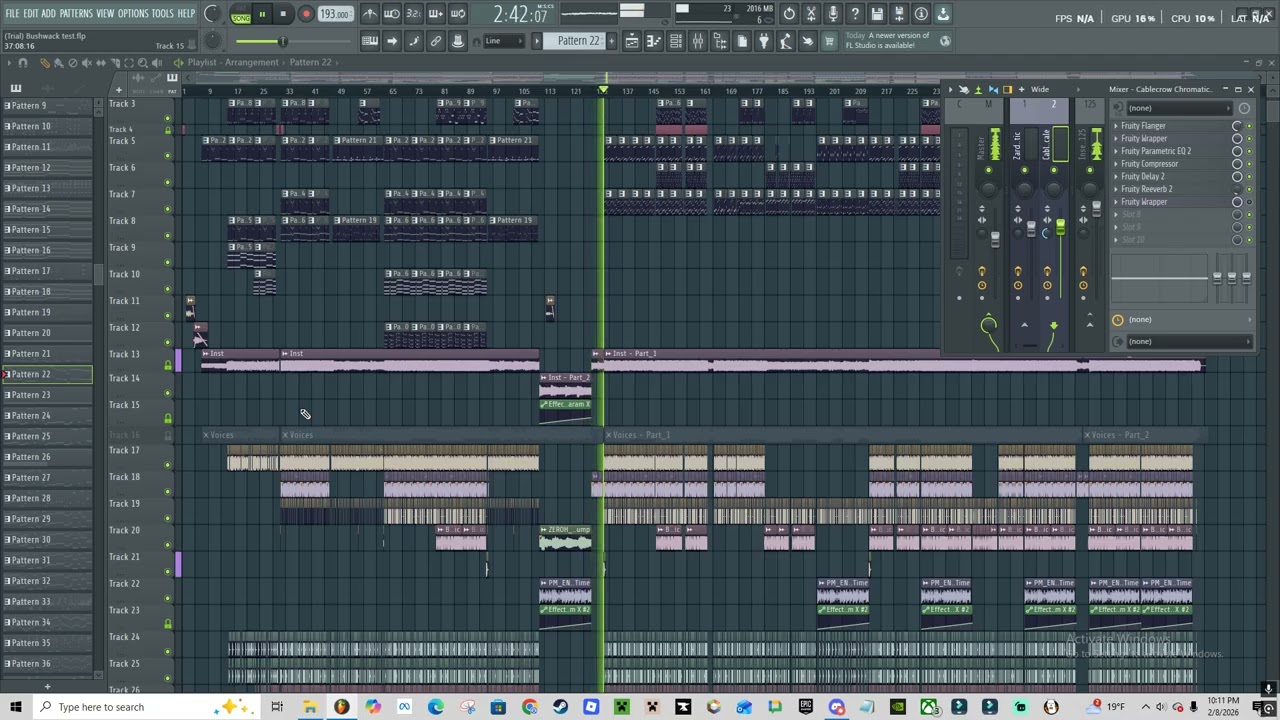Image resolution: width=1280 pixels, height=720 pixels.
Task: Open the mixer options menu arrow
Action: 951,89
